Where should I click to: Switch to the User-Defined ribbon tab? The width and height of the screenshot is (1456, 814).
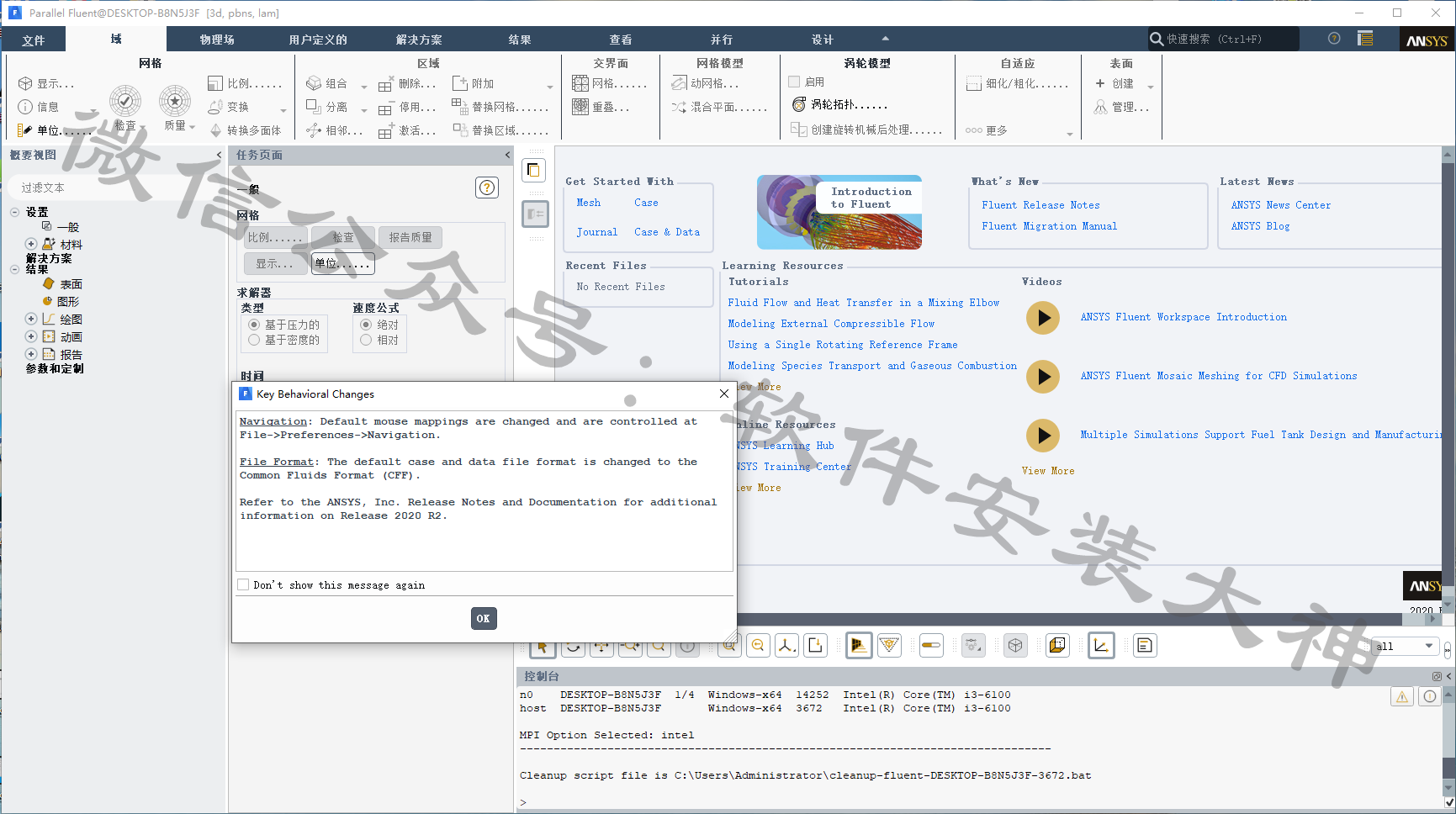pos(318,40)
